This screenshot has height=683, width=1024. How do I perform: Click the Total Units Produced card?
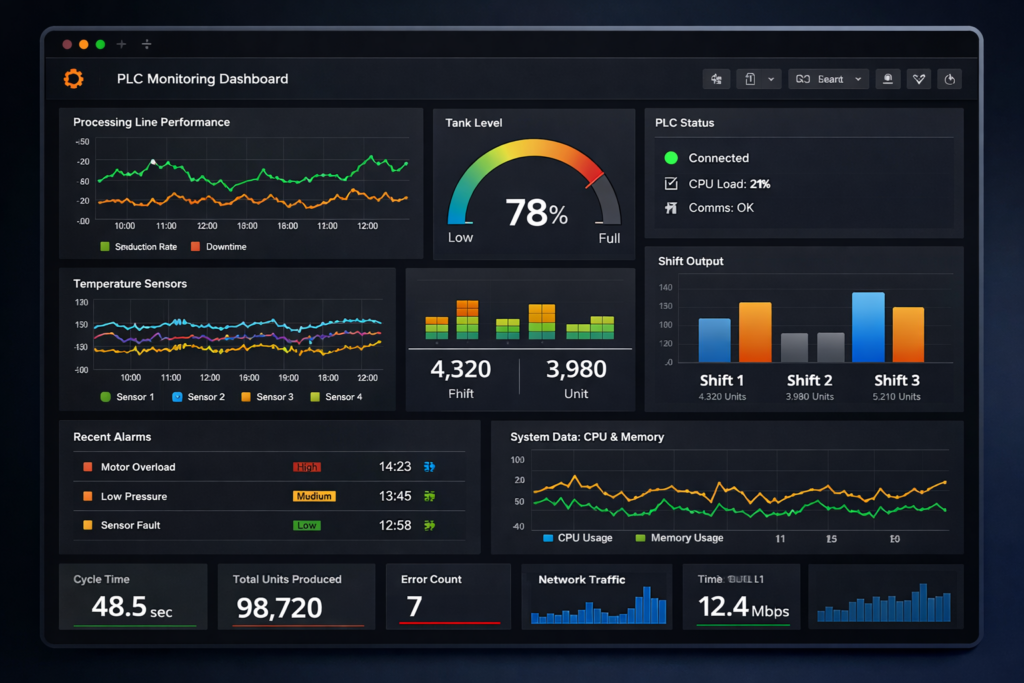coord(296,597)
